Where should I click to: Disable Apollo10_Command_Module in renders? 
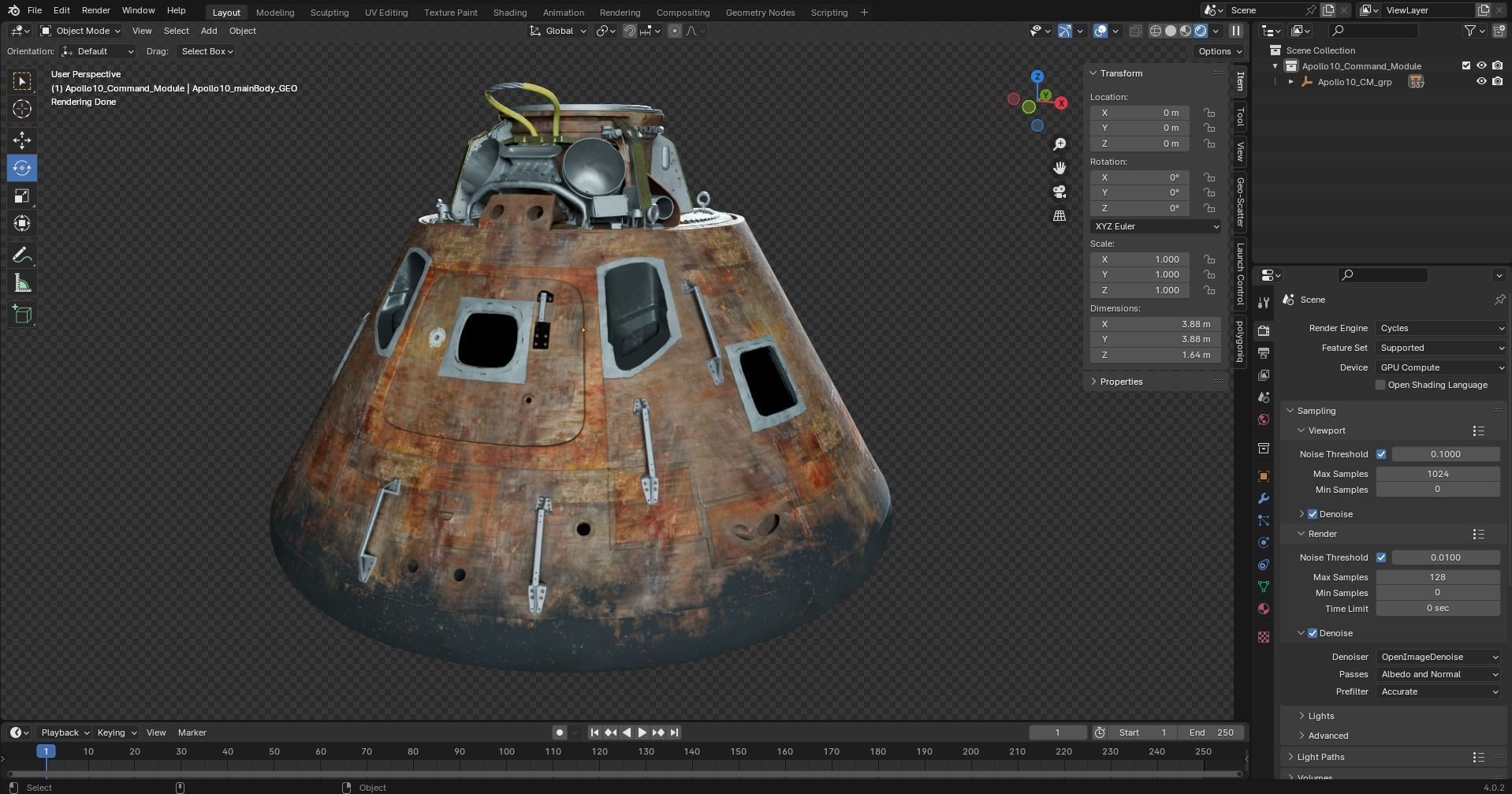click(1497, 65)
